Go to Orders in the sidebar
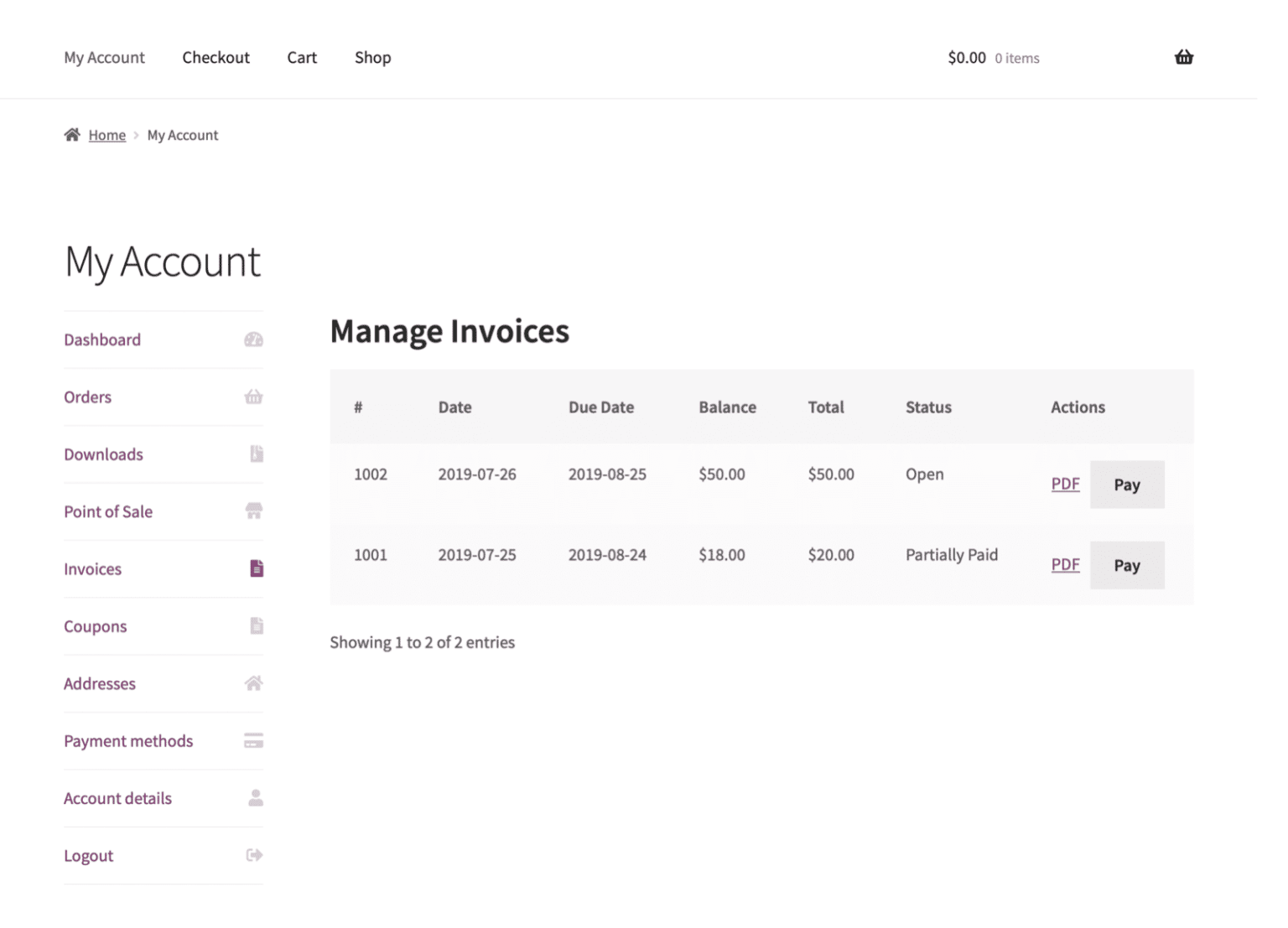Viewport: 1288px width, 928px height. pyautogui.click(x=87, y=397)
